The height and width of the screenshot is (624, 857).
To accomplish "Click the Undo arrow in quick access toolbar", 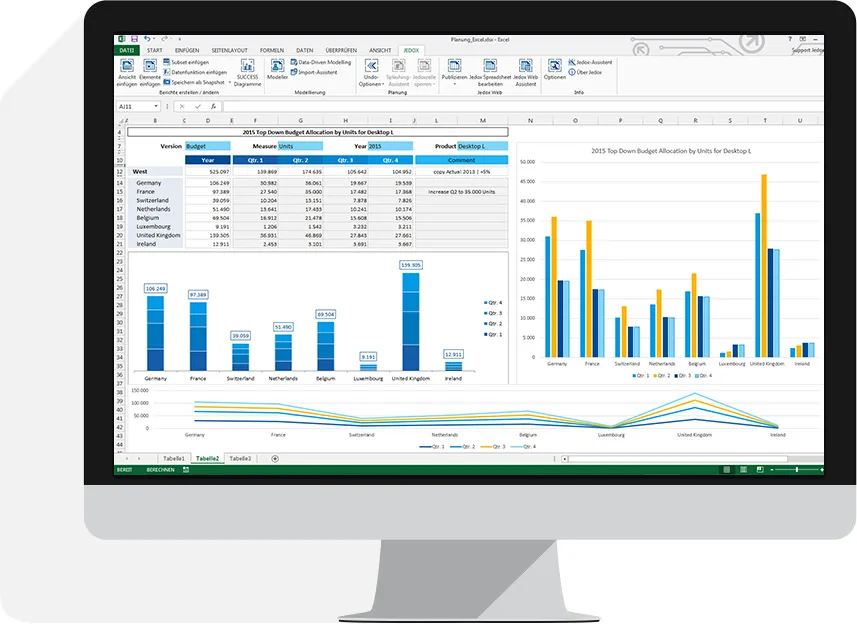I will point(146,39).
